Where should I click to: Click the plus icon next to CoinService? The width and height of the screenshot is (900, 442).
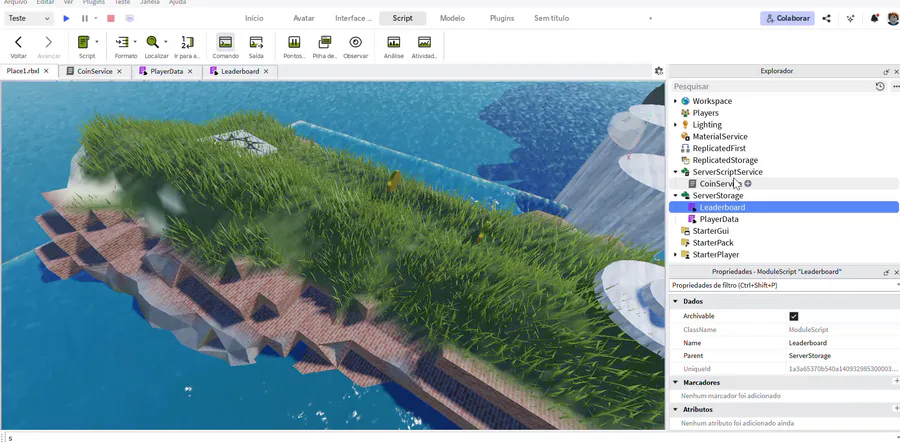[x=748, y=184]
